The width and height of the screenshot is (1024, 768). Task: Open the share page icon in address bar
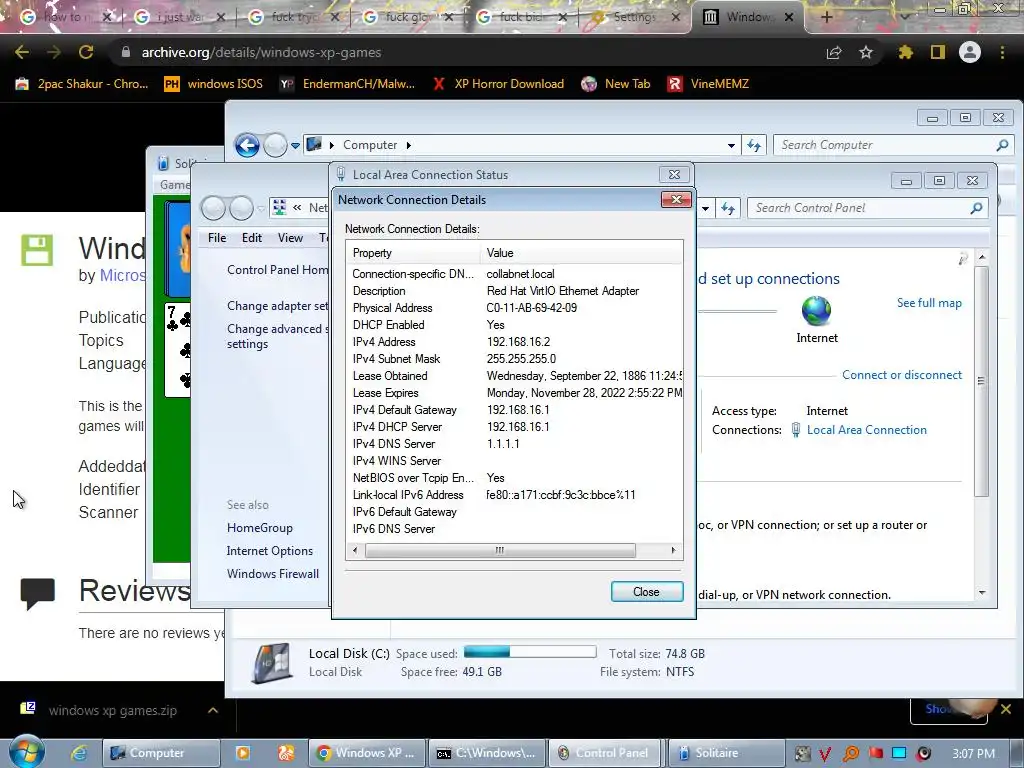click(x=834, y=53)
